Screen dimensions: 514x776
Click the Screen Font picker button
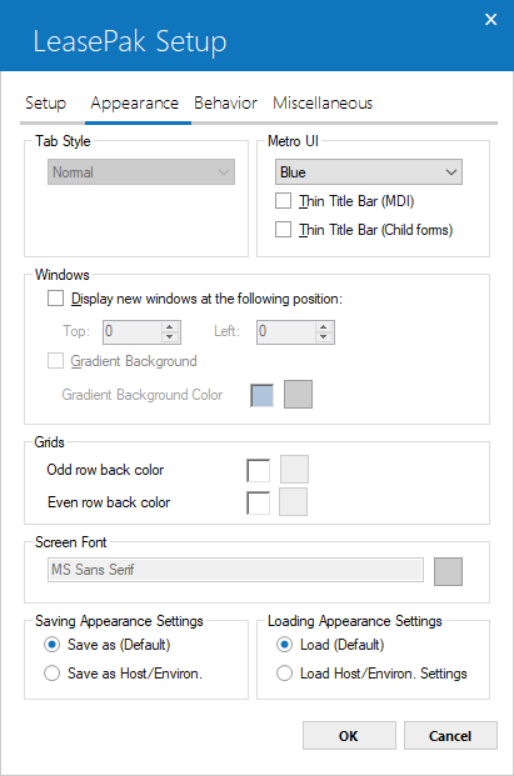pyautogui.click(x=448, y=571)
